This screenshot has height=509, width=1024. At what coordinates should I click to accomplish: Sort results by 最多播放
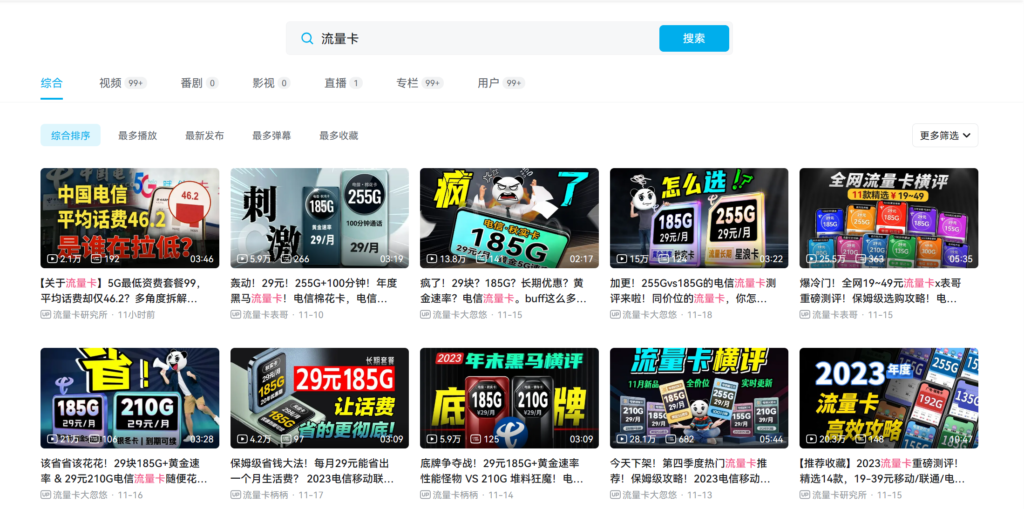pyautogui.click(x=137, y=136)
